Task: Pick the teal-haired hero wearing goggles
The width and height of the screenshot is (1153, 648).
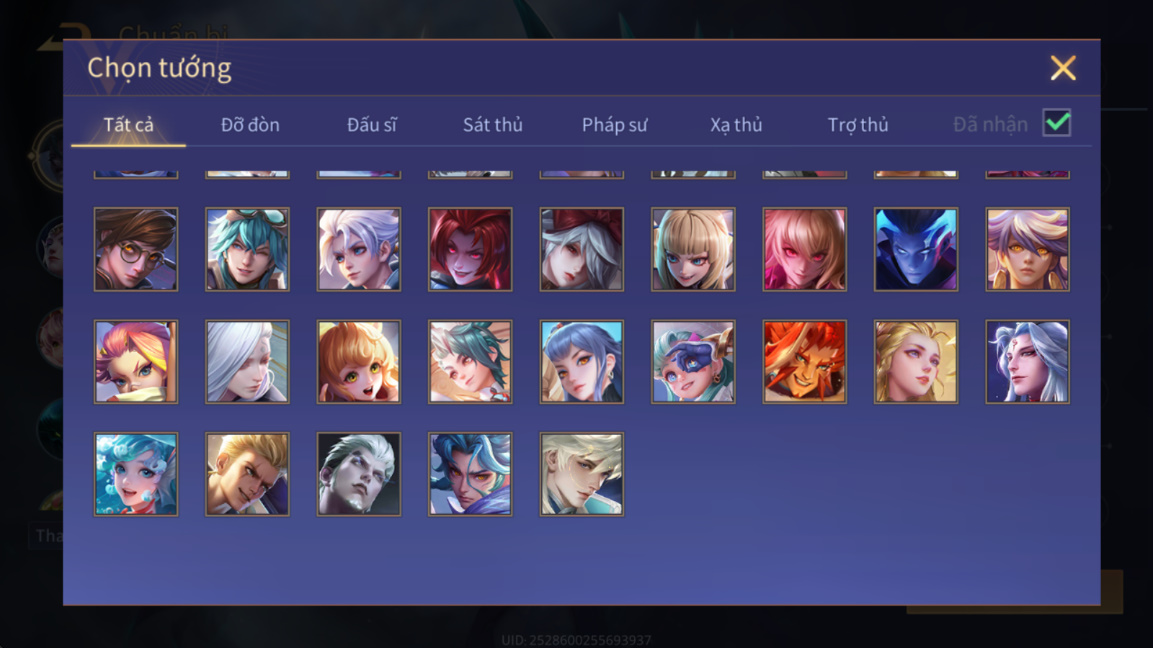Action: [247, 249]
